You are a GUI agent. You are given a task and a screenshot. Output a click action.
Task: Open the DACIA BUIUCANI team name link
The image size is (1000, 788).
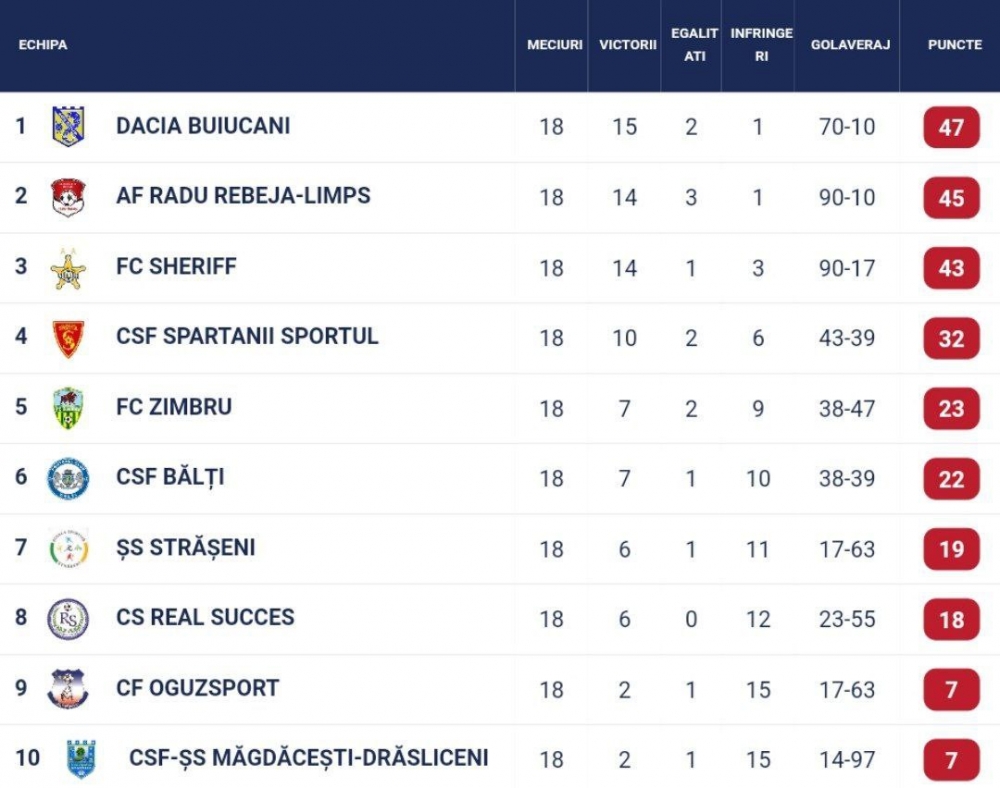pyautogui.click(x=203, y=126)
